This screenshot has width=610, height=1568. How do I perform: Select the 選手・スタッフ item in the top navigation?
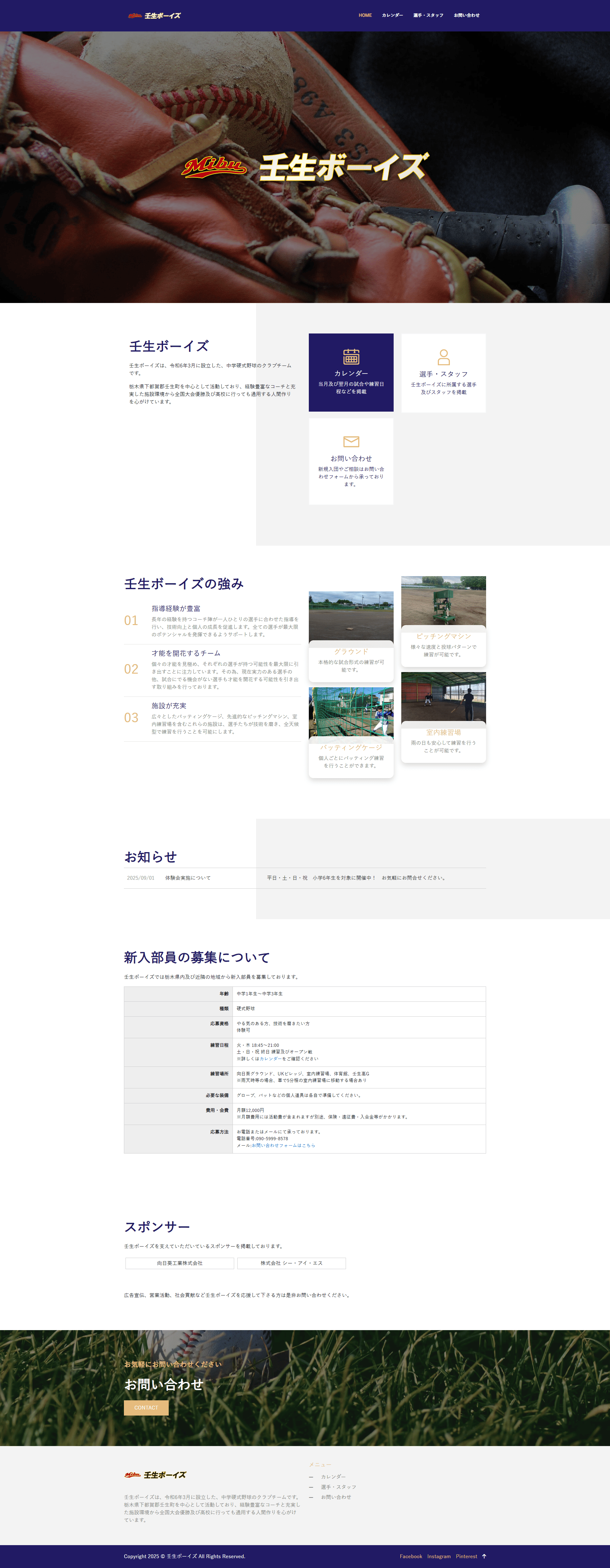pyautogui.click(x=428, y=15)
